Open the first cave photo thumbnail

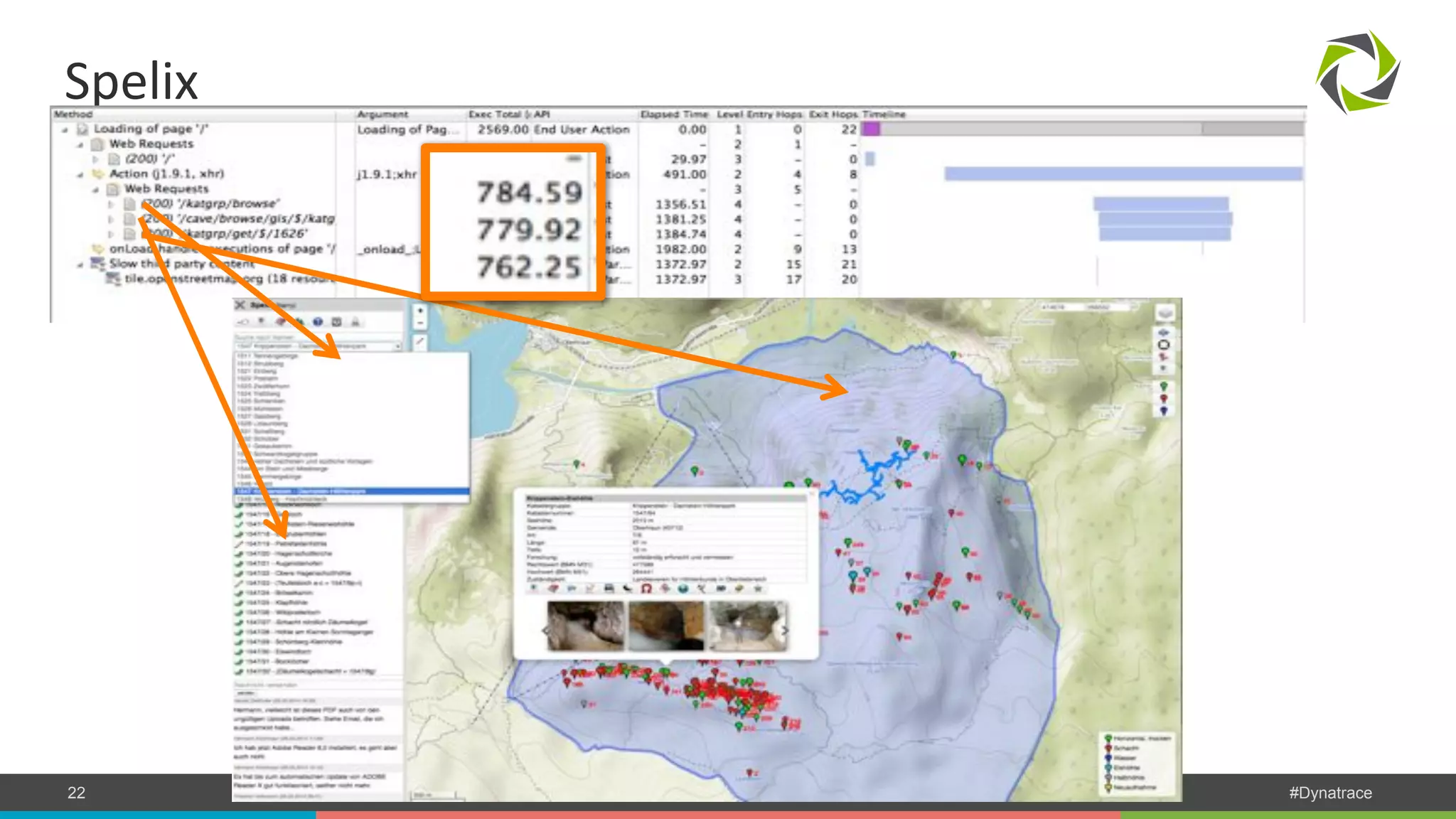click(x=586, y=626)
